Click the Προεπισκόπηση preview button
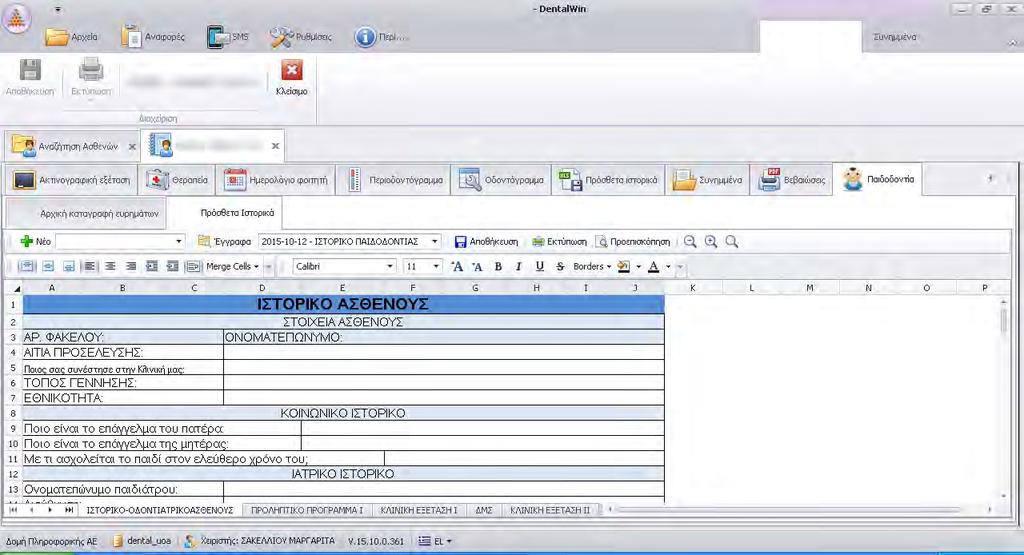This screenshot has width=1024, height=555. 633,242
